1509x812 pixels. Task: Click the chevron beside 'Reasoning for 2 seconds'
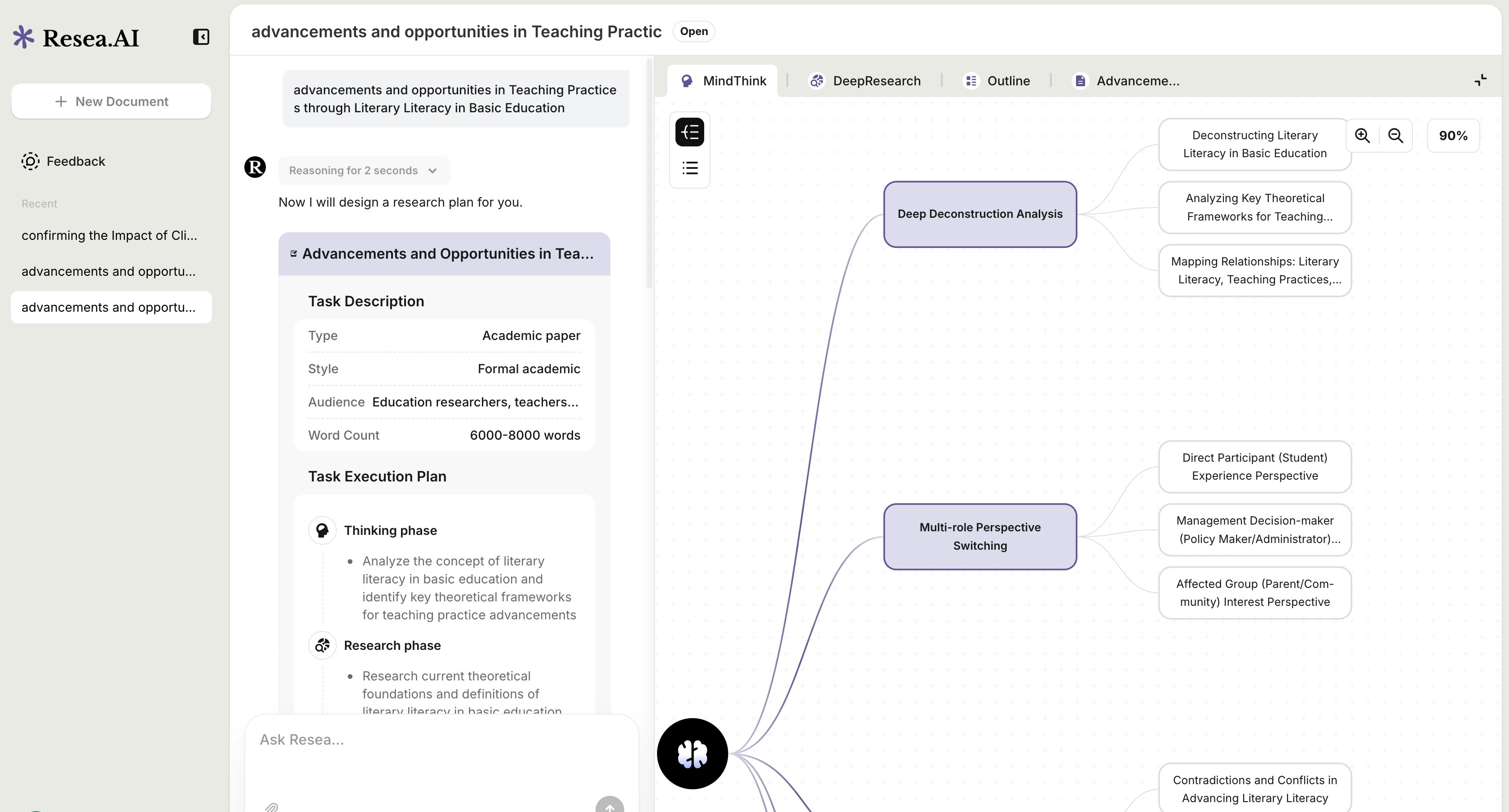pyautogui.click(x=432, y=171)
